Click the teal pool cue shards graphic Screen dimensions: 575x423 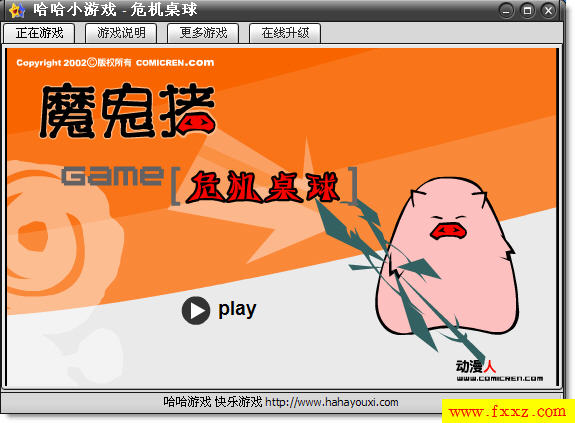[396, 279]
